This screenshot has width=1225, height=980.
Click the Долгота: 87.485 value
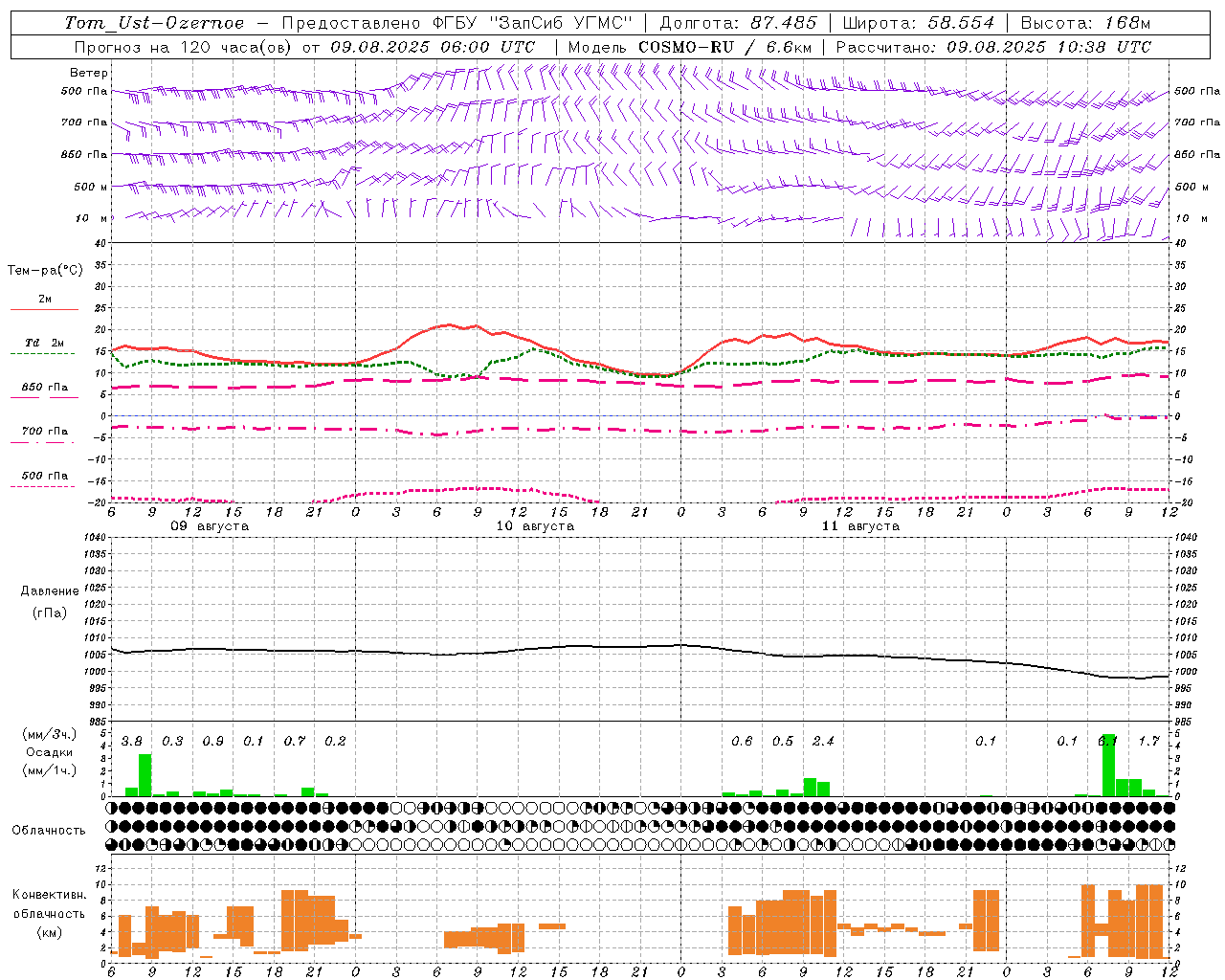coord(738,23)
